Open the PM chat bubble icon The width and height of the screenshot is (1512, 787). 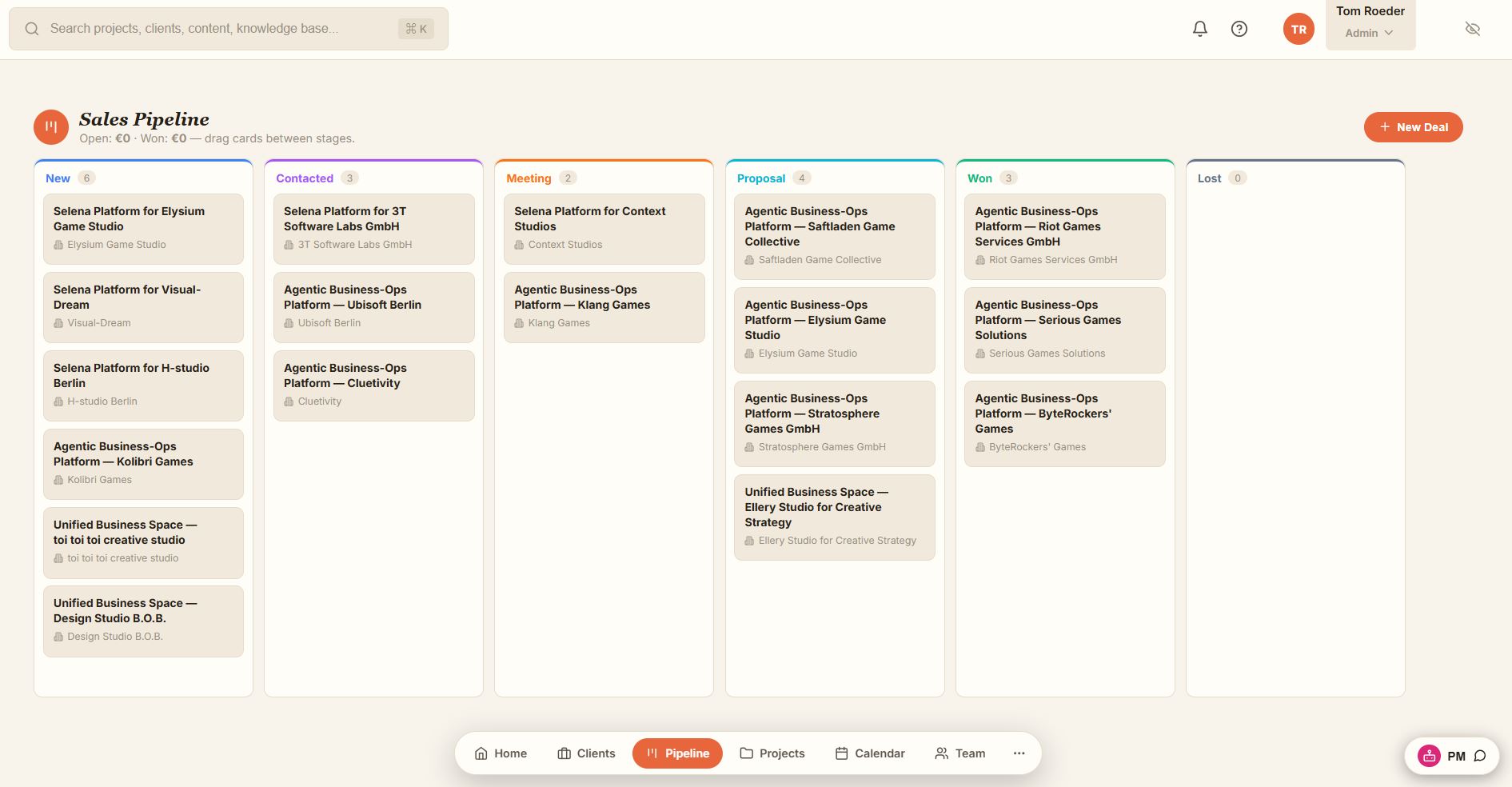[x=1480, y=756]
